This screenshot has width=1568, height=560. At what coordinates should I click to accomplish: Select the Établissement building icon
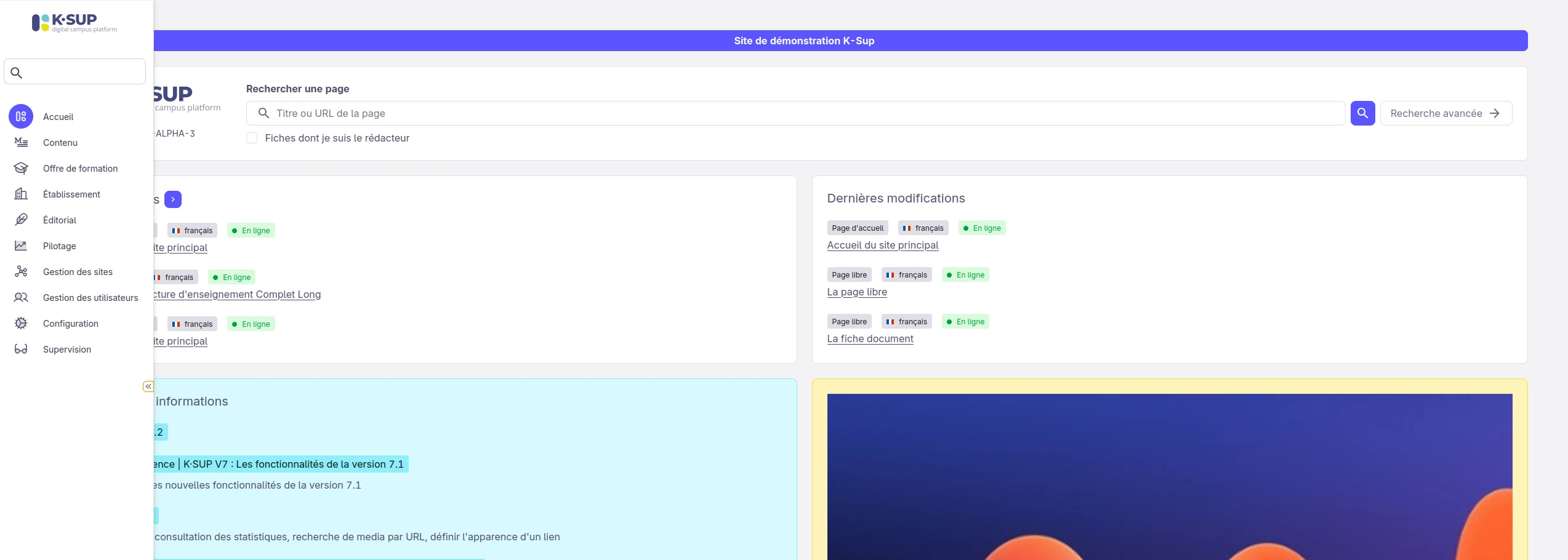pos(21,194)
